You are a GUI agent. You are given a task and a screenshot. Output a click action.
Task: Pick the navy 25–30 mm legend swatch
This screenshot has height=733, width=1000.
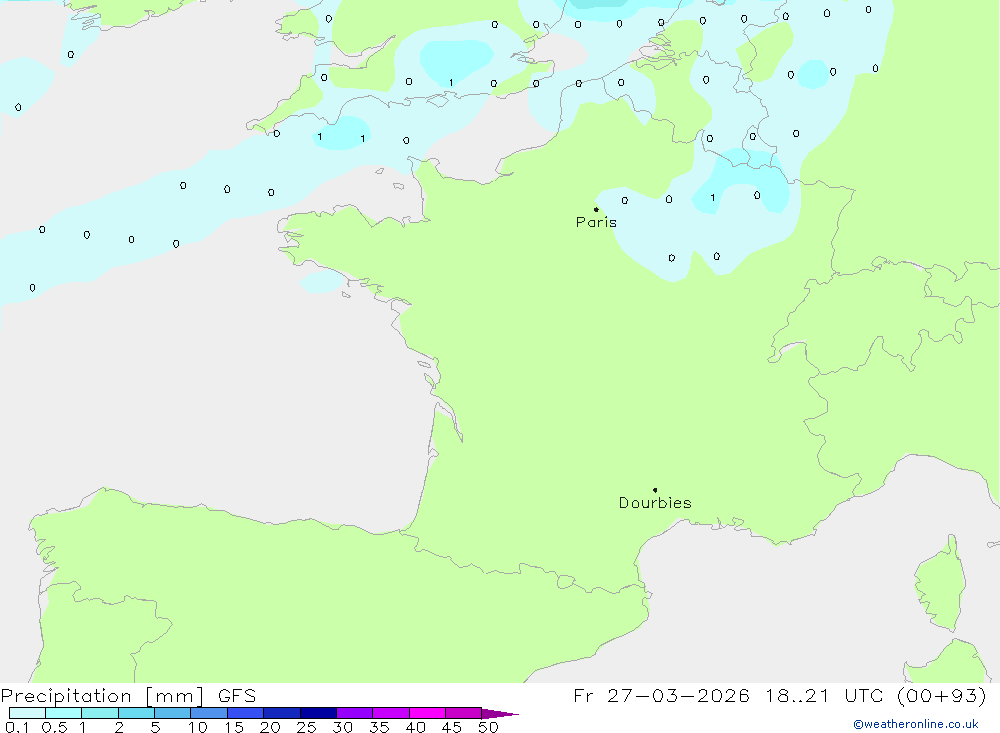(318, 713)
